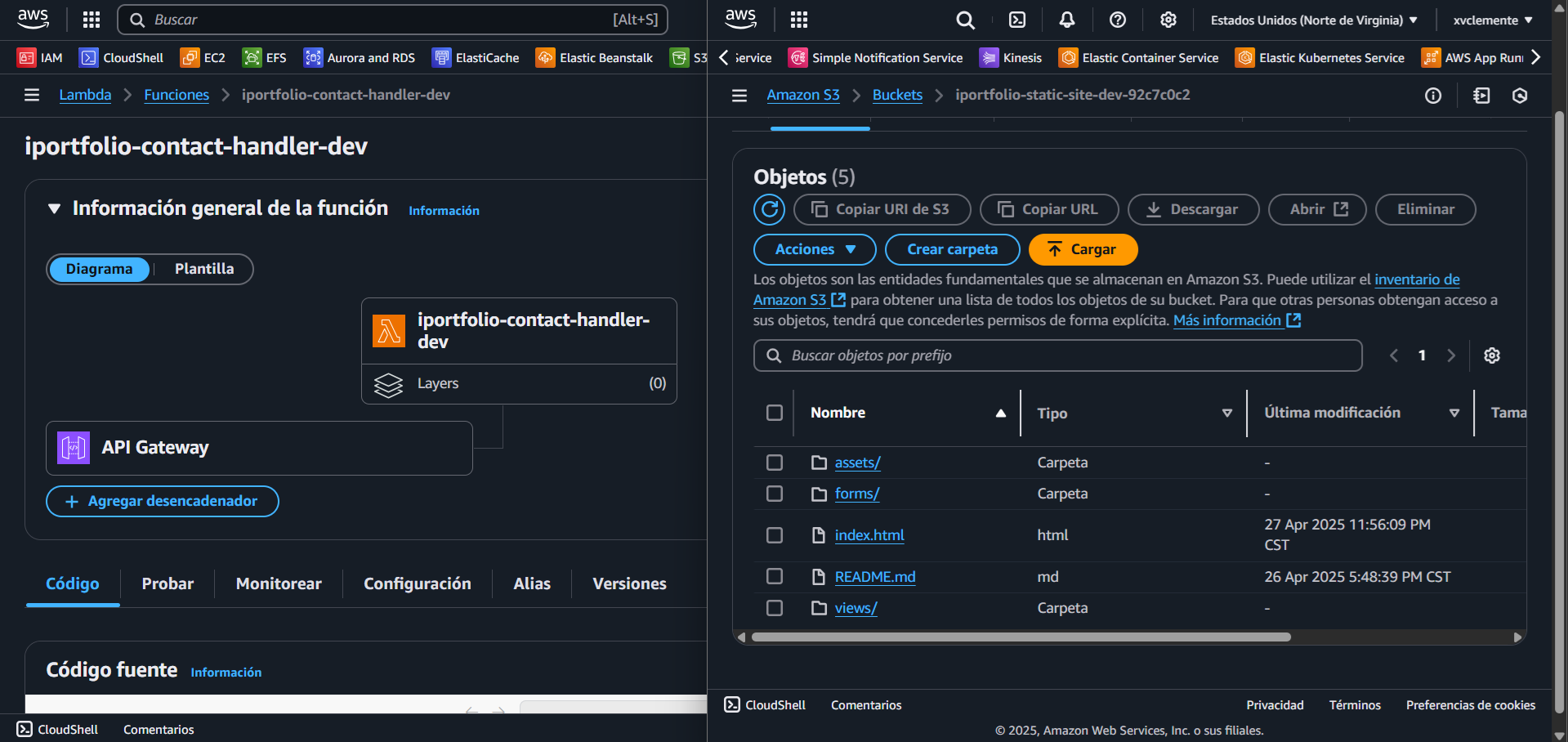Select the Plantilla tab
Screen dimensions: 1568x742
203,269
